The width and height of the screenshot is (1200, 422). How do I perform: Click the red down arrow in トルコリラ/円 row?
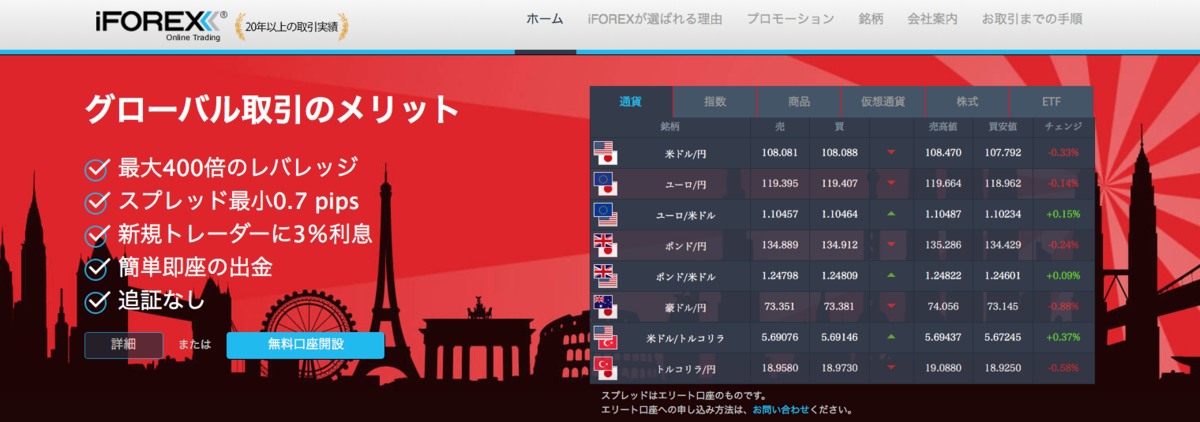(x=891, y=368)
